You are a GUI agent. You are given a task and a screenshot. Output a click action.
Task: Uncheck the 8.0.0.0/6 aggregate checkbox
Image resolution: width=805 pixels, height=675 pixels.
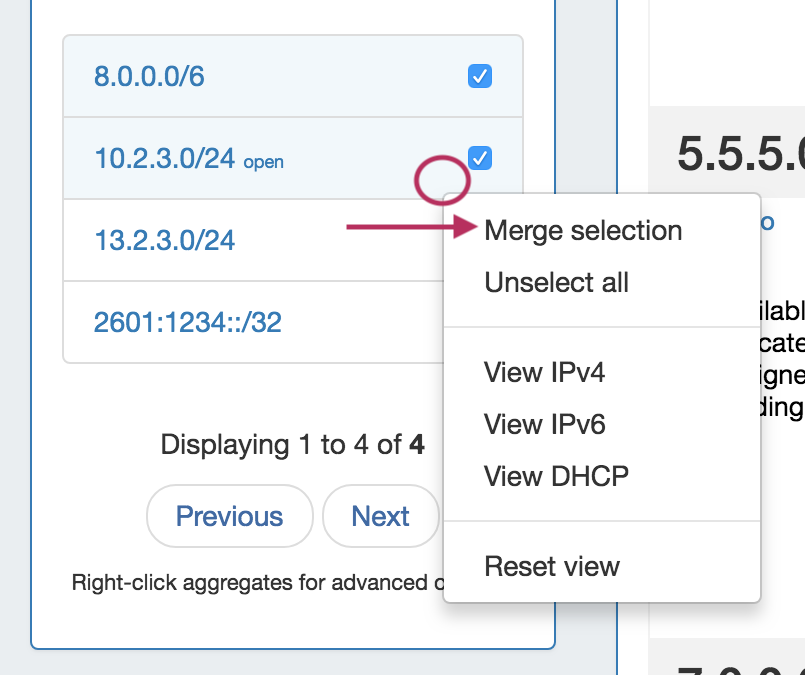[480, 76]
